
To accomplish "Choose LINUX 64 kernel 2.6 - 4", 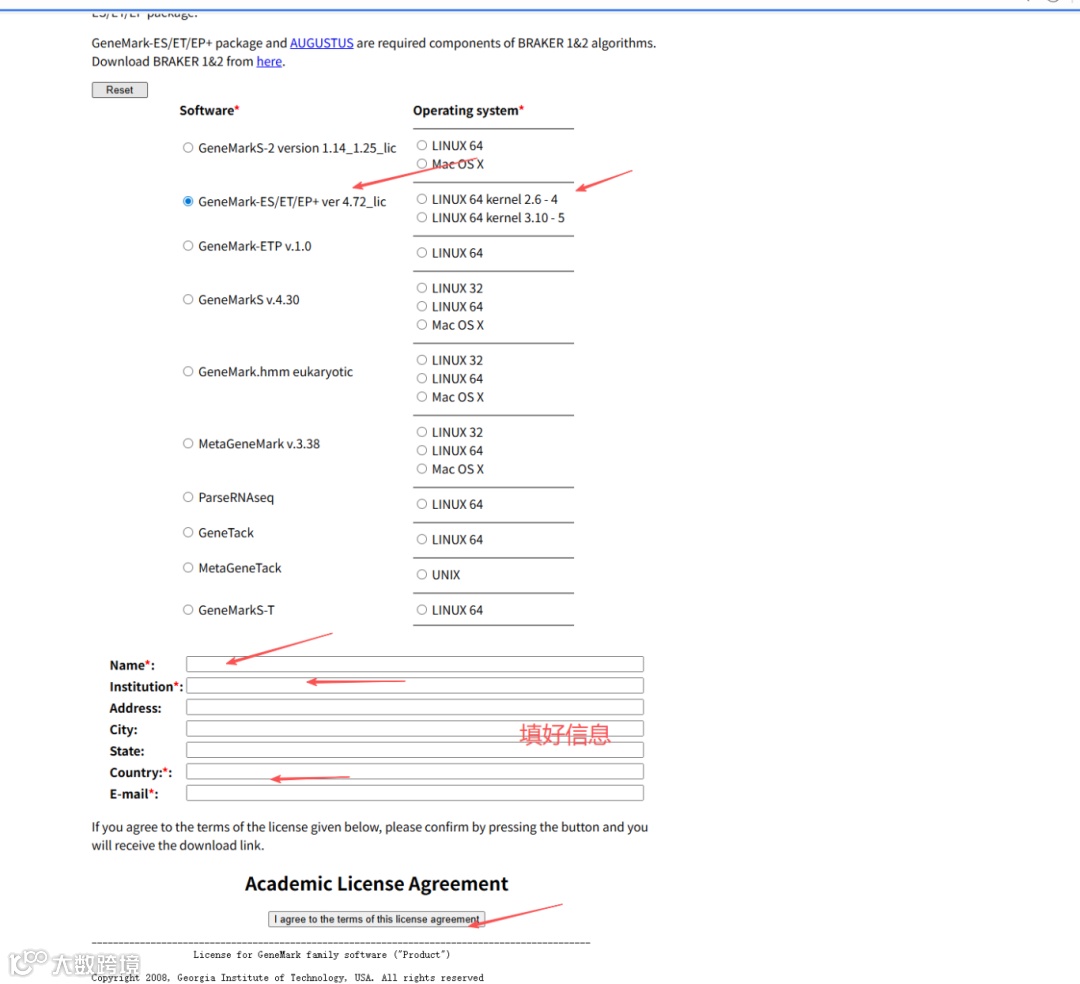I will (x=422, y=199).
